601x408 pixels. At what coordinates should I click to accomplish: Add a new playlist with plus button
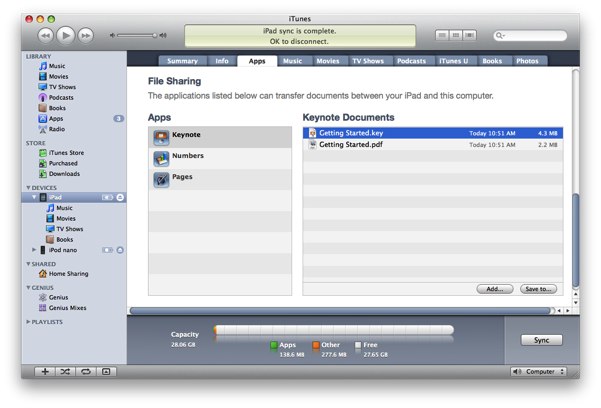[45, 372]
